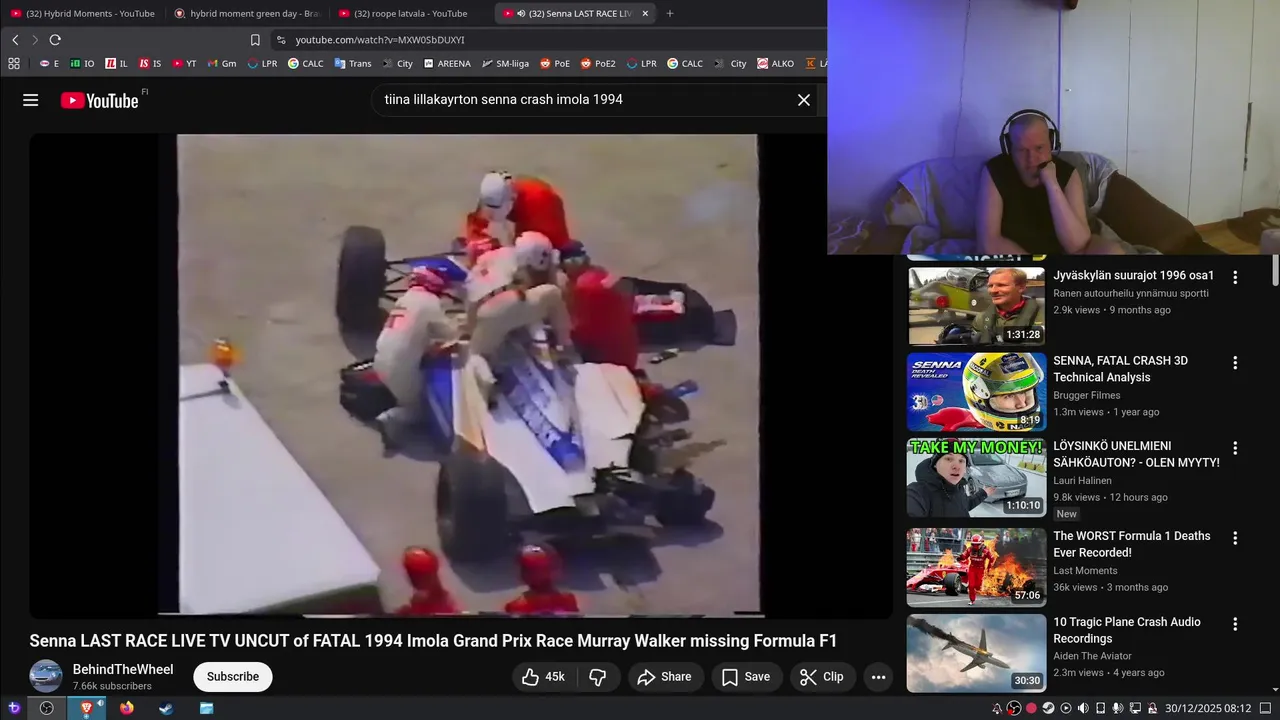Open the system clock 30/12/2025 08:12
This screenshot has width=1280, height=720.
point(1208,708)
